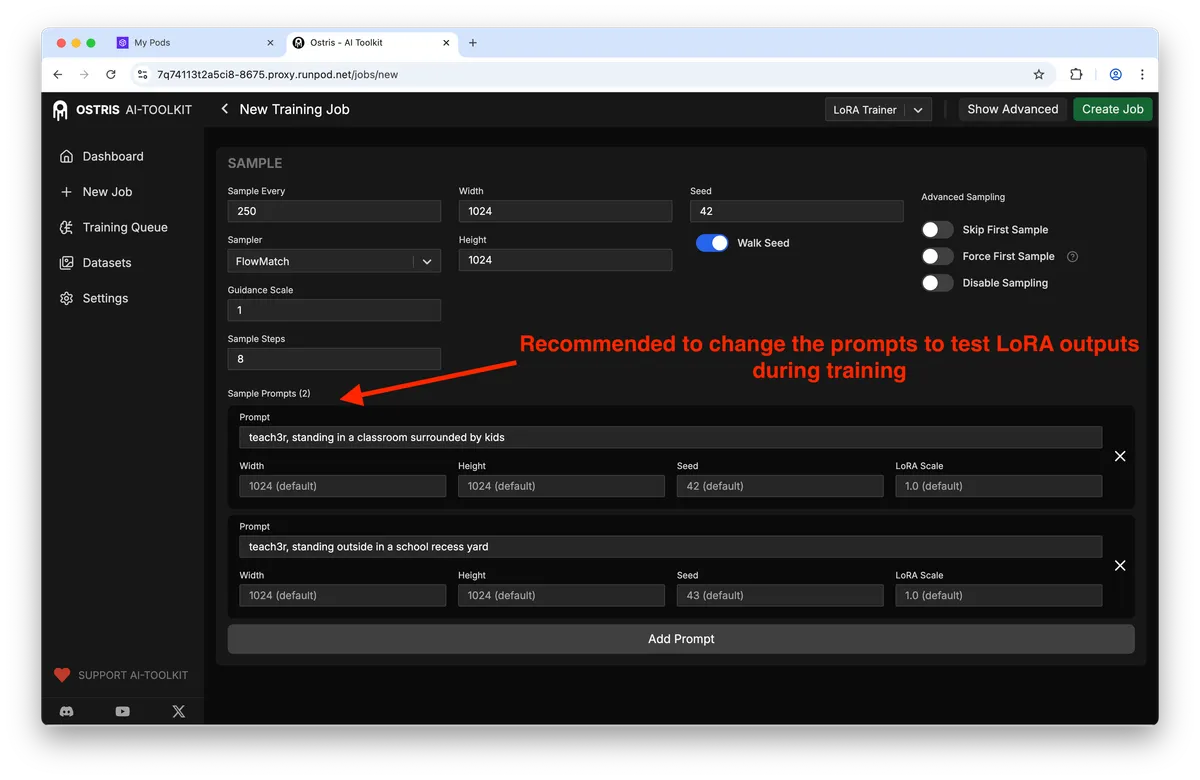This screenshot has height=780, width=1200.
Task: Enable Skip First Sample
Action: [937, 229]
